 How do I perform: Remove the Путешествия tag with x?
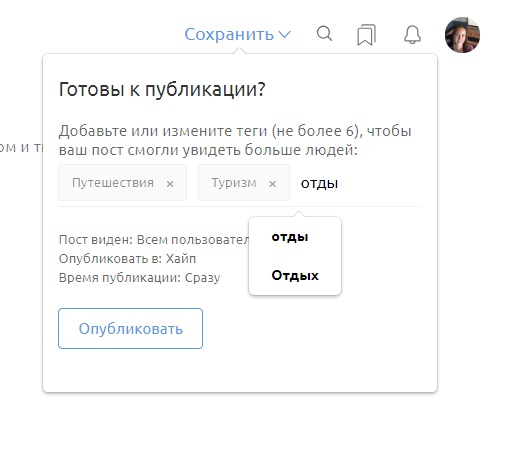coord(170,184)
